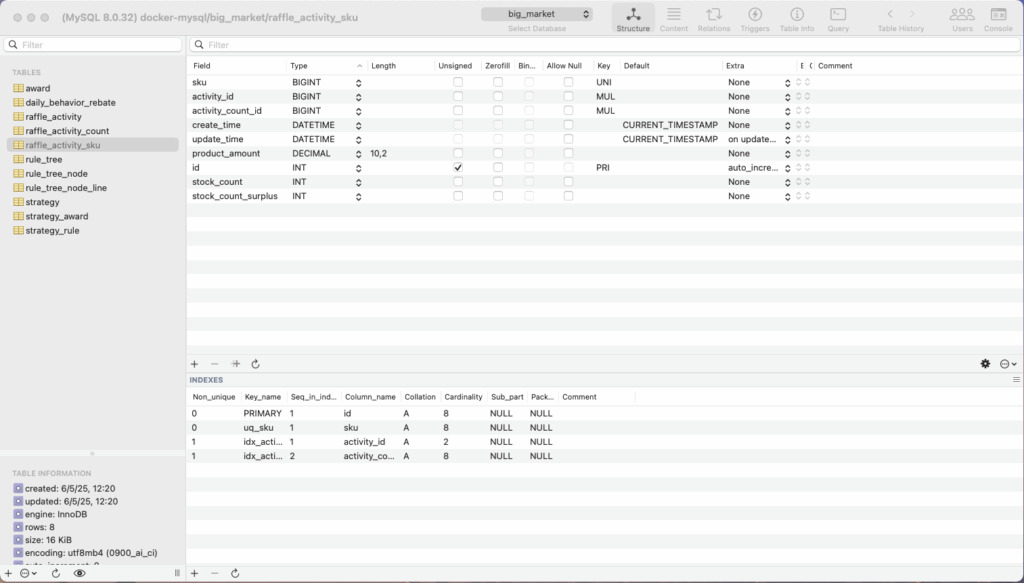Image resolution: width=1024 pixels, height=583 pixels.
Task: Open the Triggers view
Action: 755,18
